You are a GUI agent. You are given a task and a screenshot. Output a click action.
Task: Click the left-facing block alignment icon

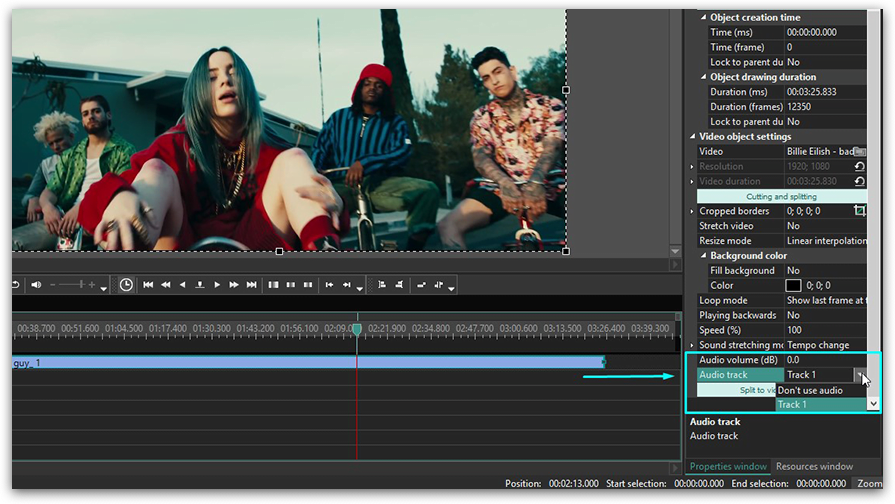382,285
